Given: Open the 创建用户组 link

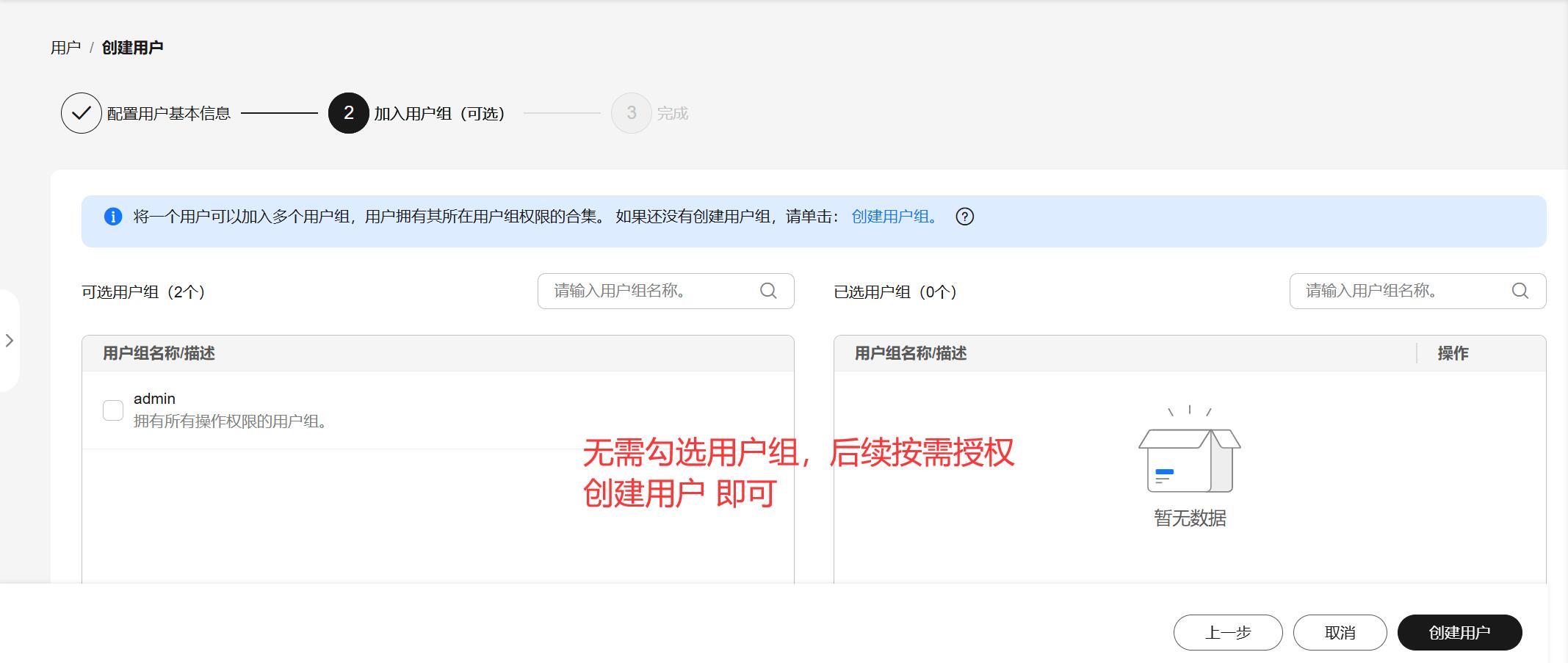Looking at the screenshot, I should (x=894, y=217).
